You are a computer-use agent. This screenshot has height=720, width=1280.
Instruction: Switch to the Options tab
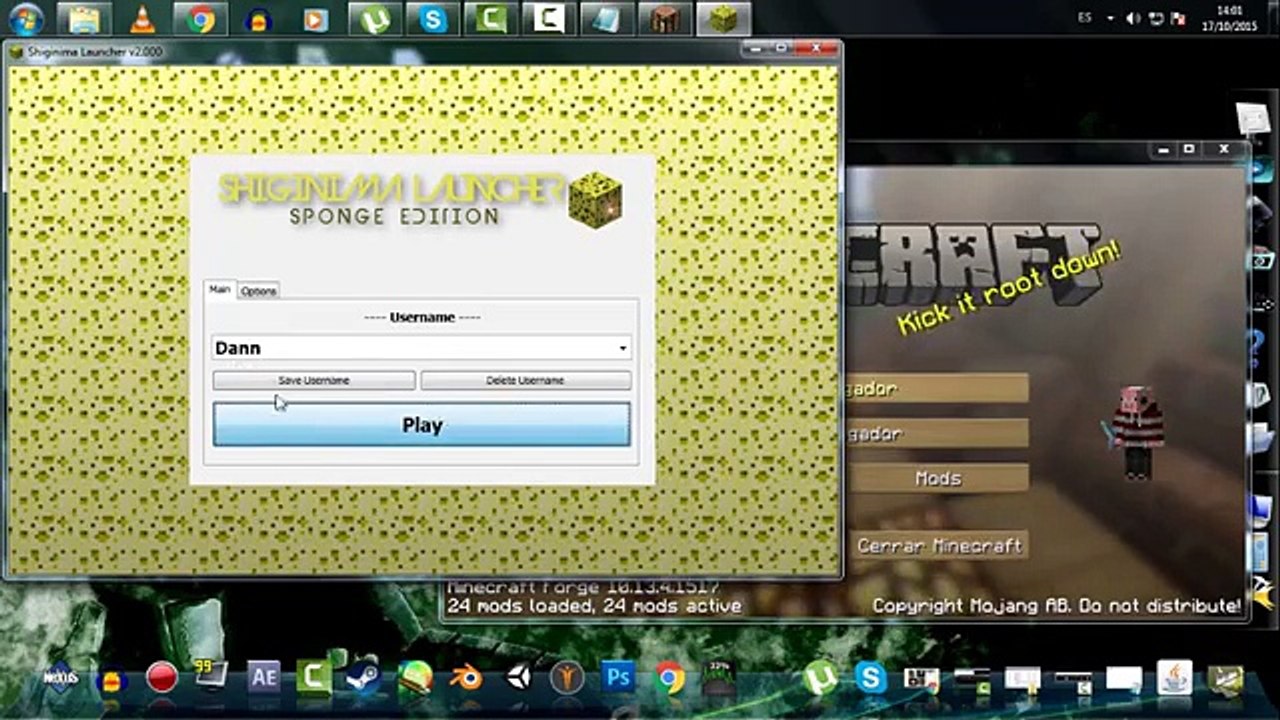pos(258,291)
